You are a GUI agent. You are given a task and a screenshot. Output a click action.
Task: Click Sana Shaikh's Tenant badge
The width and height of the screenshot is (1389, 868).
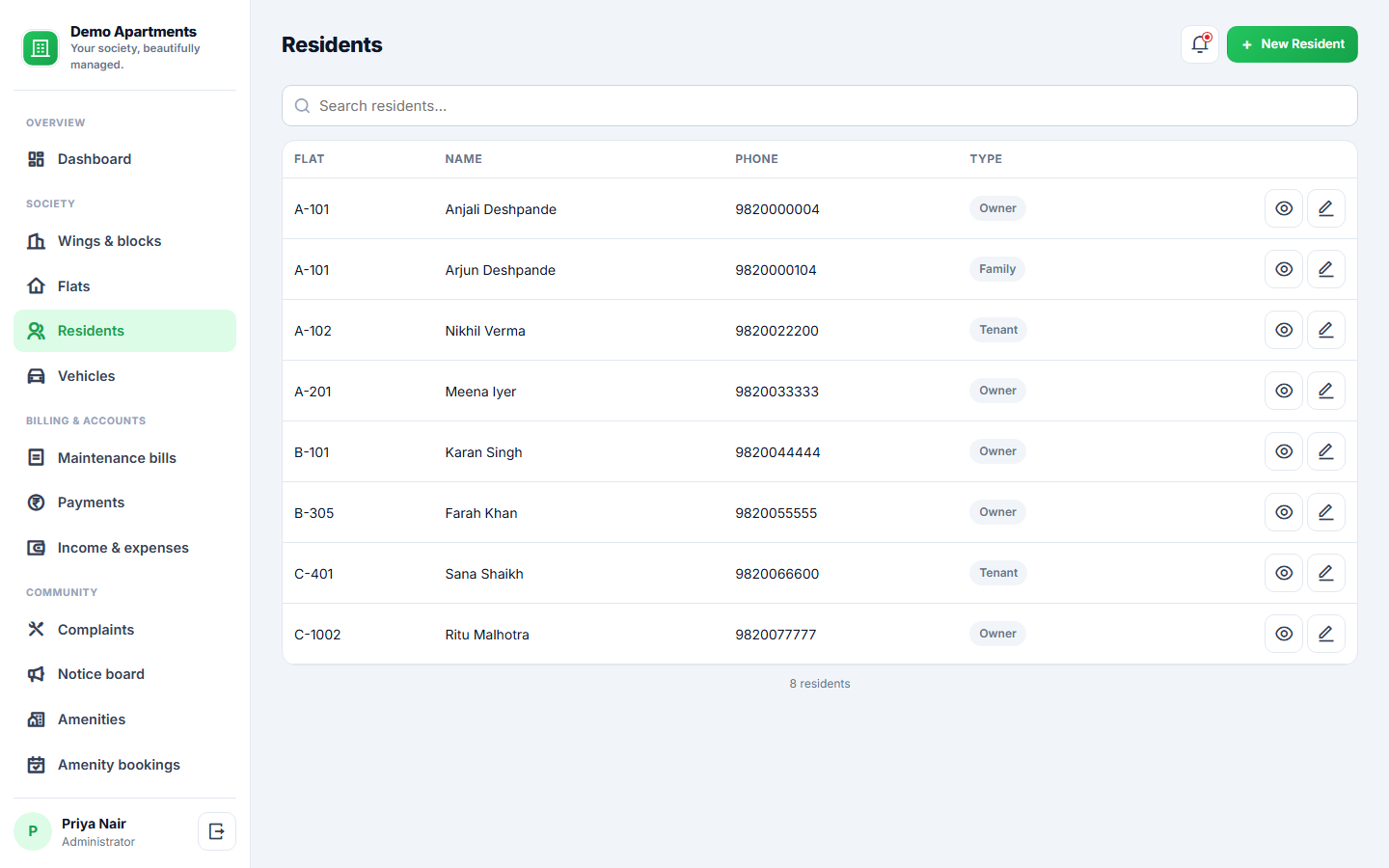tap(998, 573)
